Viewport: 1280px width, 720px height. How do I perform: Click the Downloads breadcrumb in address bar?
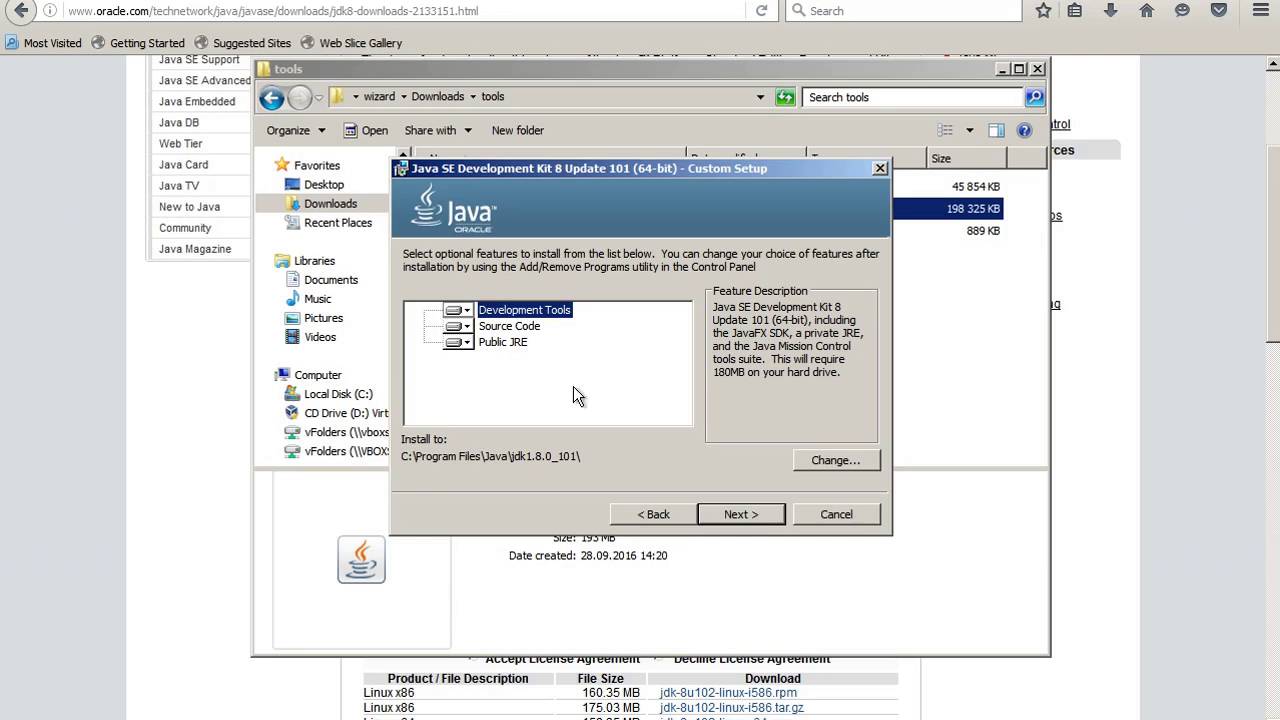(x=438, y=97)
